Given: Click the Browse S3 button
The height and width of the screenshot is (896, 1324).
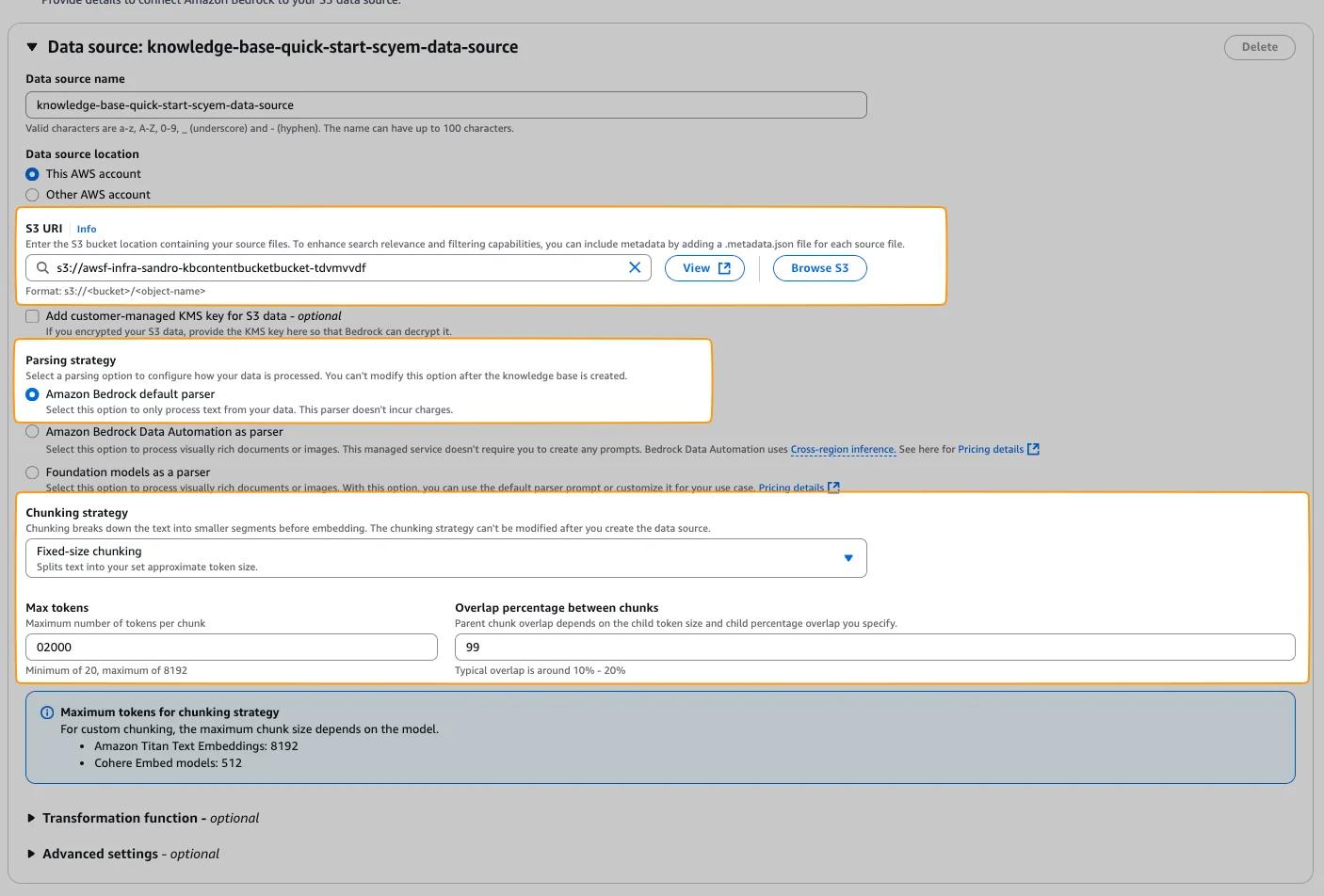Looking at the screenshot, I should pos(819,268).
